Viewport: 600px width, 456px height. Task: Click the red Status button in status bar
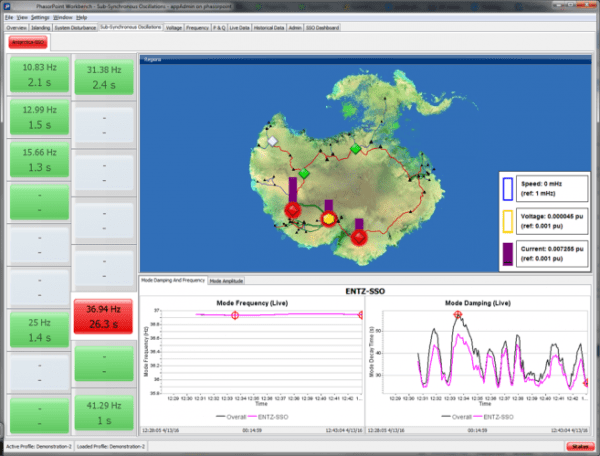[580, 446]
